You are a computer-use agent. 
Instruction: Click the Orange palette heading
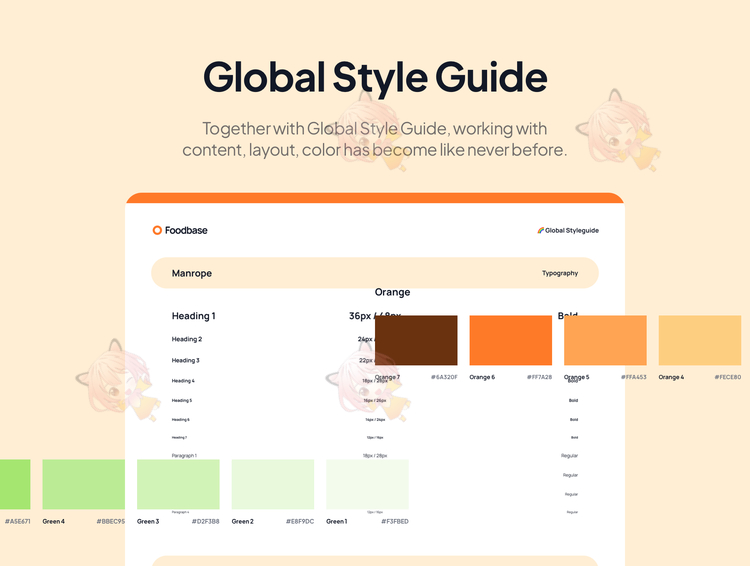point(392,292)
